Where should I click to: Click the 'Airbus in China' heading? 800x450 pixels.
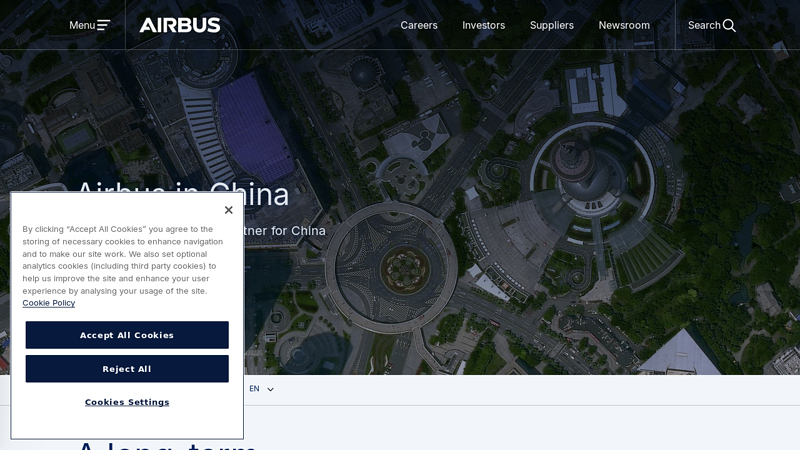(183, 194)
